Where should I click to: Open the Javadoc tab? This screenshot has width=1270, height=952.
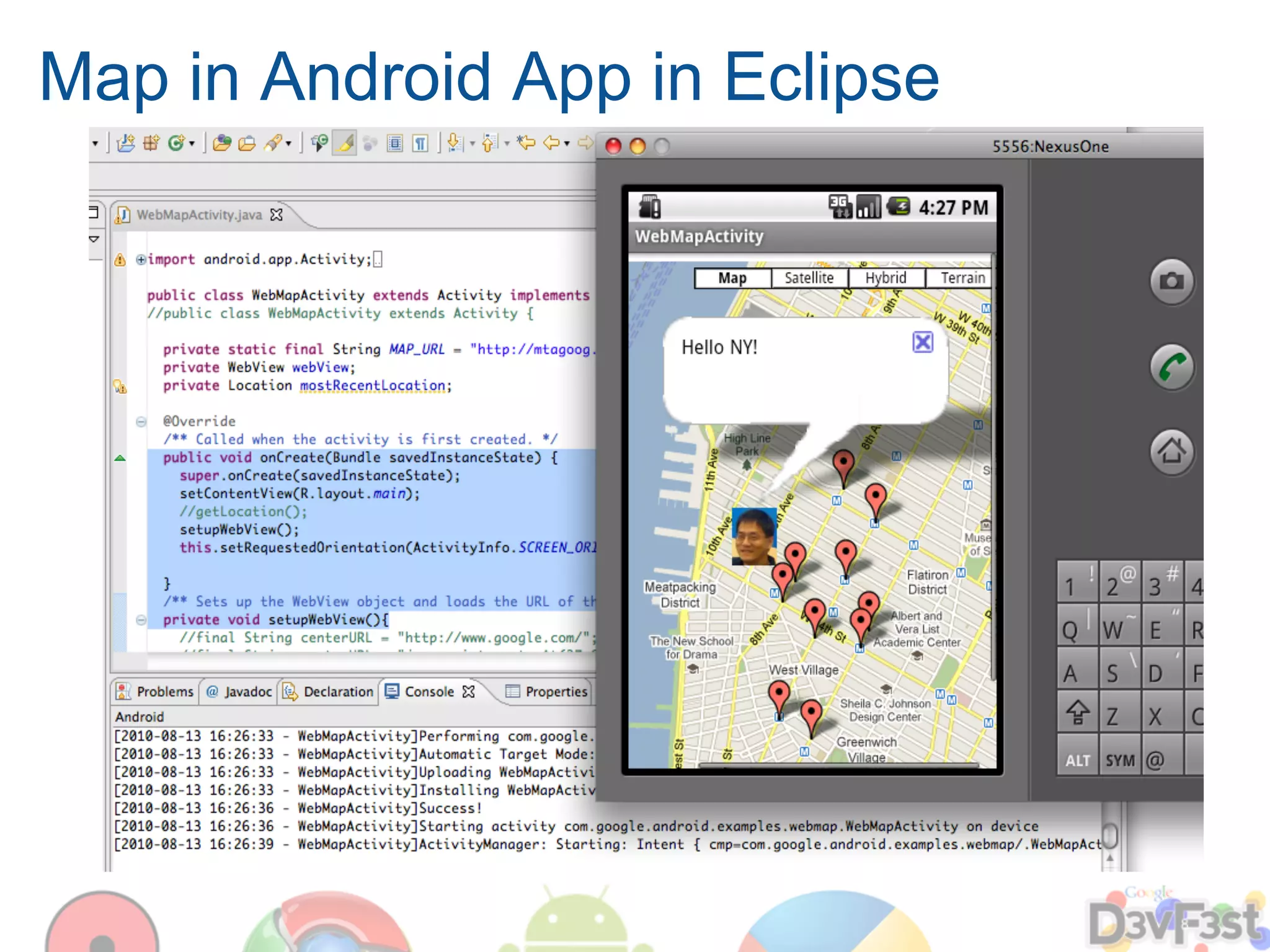239,692
